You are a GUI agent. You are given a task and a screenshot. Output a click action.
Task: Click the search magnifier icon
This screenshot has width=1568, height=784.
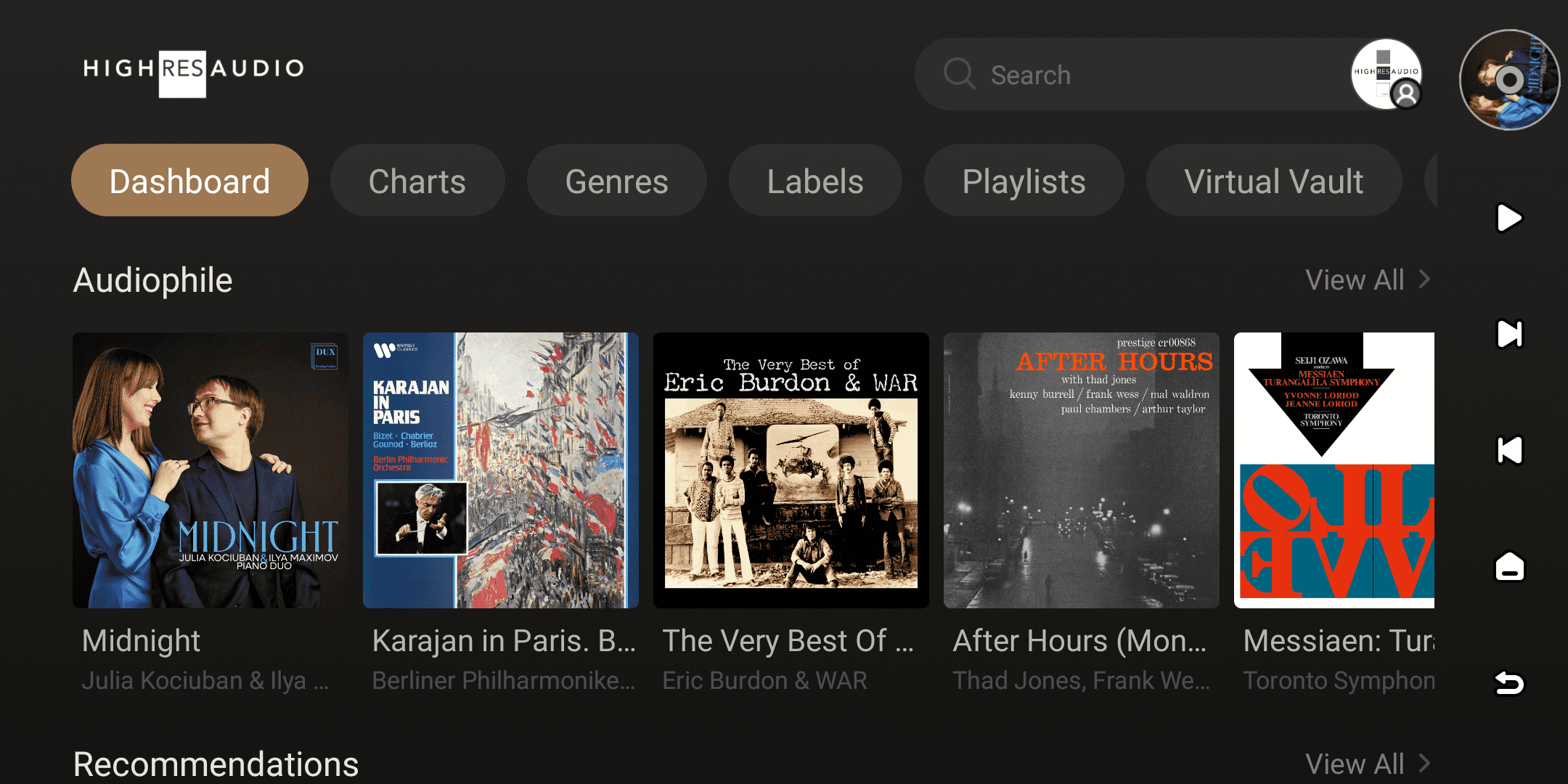tap(959, 74)
